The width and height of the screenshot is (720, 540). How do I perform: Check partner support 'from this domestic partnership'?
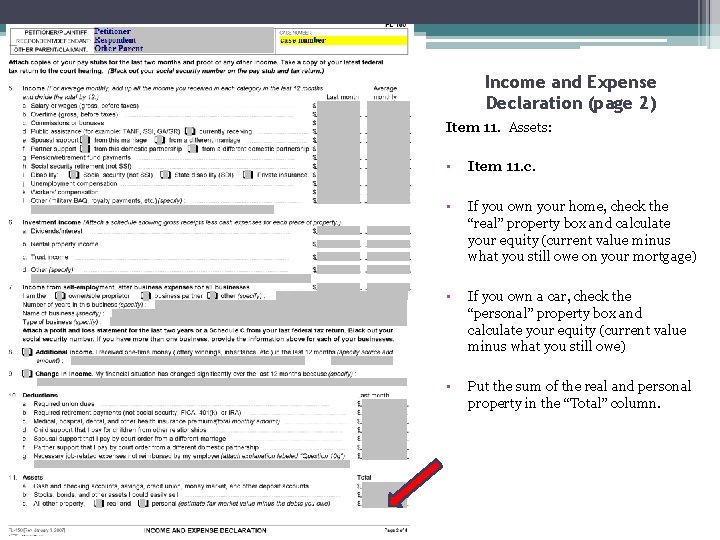tap(85, 148)
